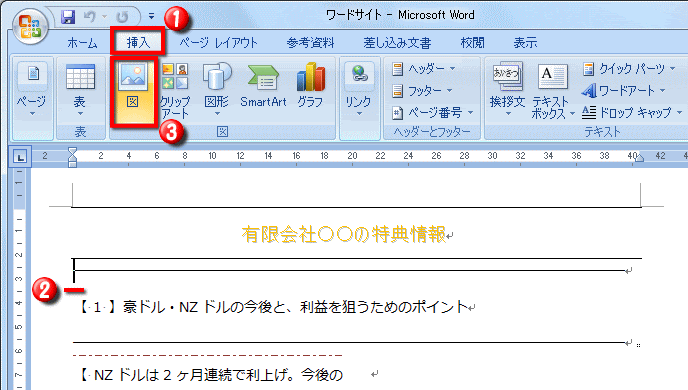This screenshot has height=390, width=688.
Task: Click the horizontal ruler at mark 20
Action: pyautogui.click(x=352, y=156)
